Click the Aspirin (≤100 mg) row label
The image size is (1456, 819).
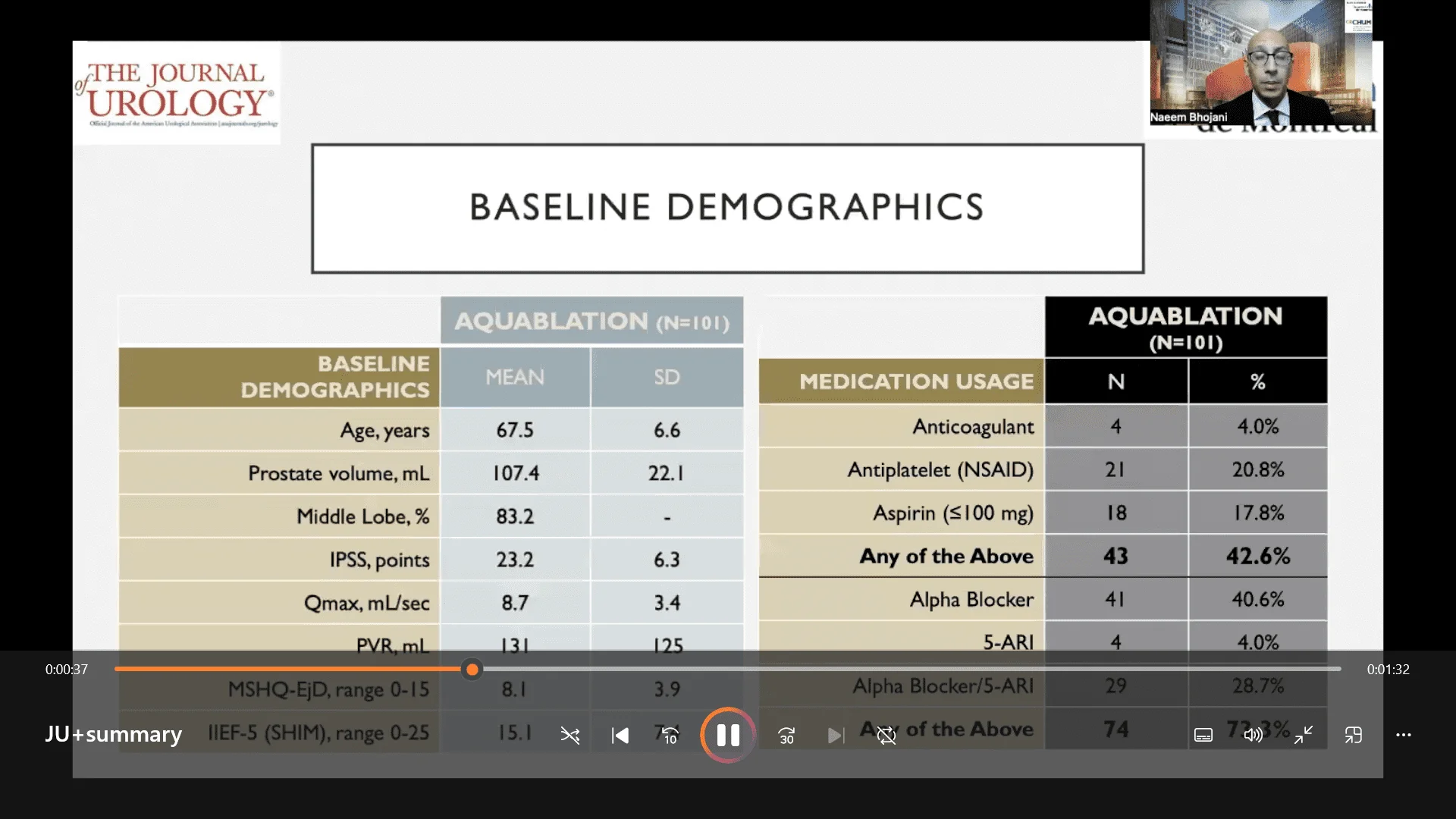(x=953, y=513)
